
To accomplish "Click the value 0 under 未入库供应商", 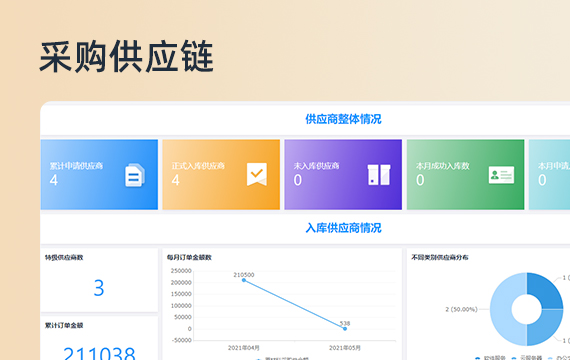I will pyautogui.click(x=298, y=180).
